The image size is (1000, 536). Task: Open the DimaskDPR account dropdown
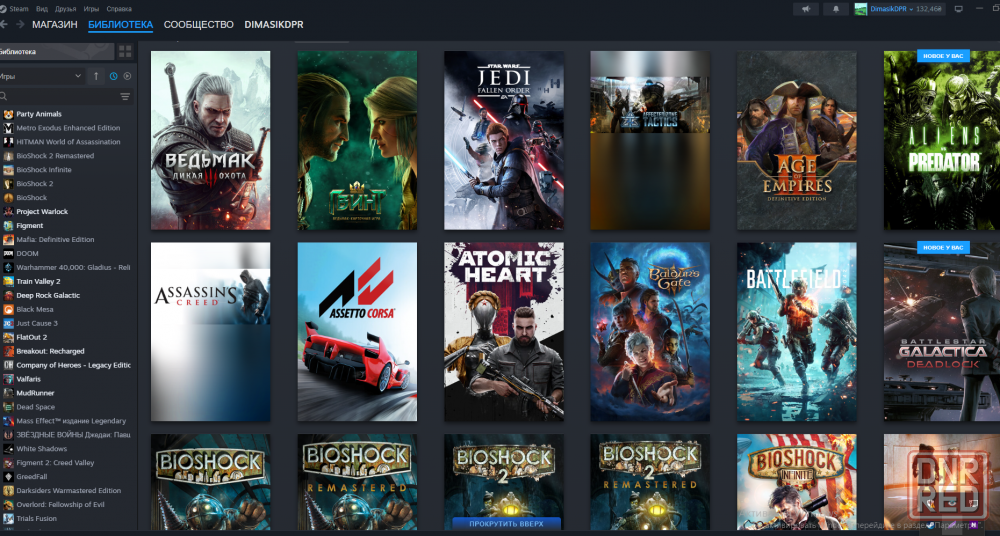[x=892, y=9]
